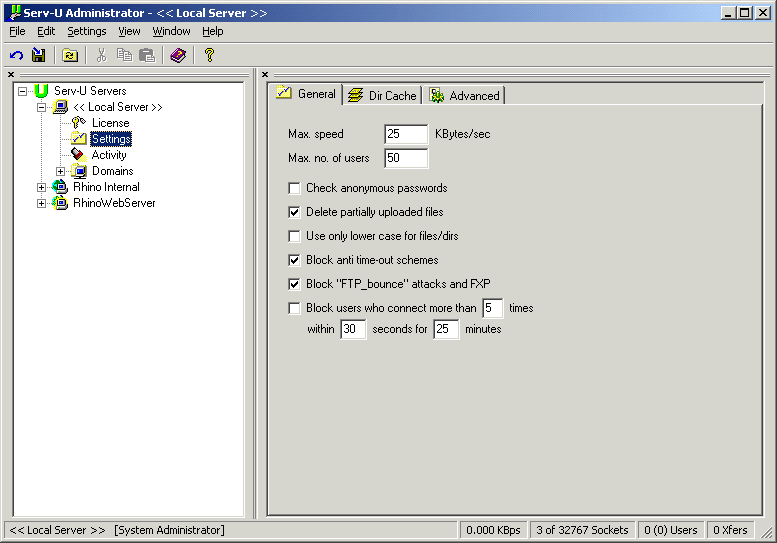Click the green Serv-U Servers root icon

tap(41, 91)
